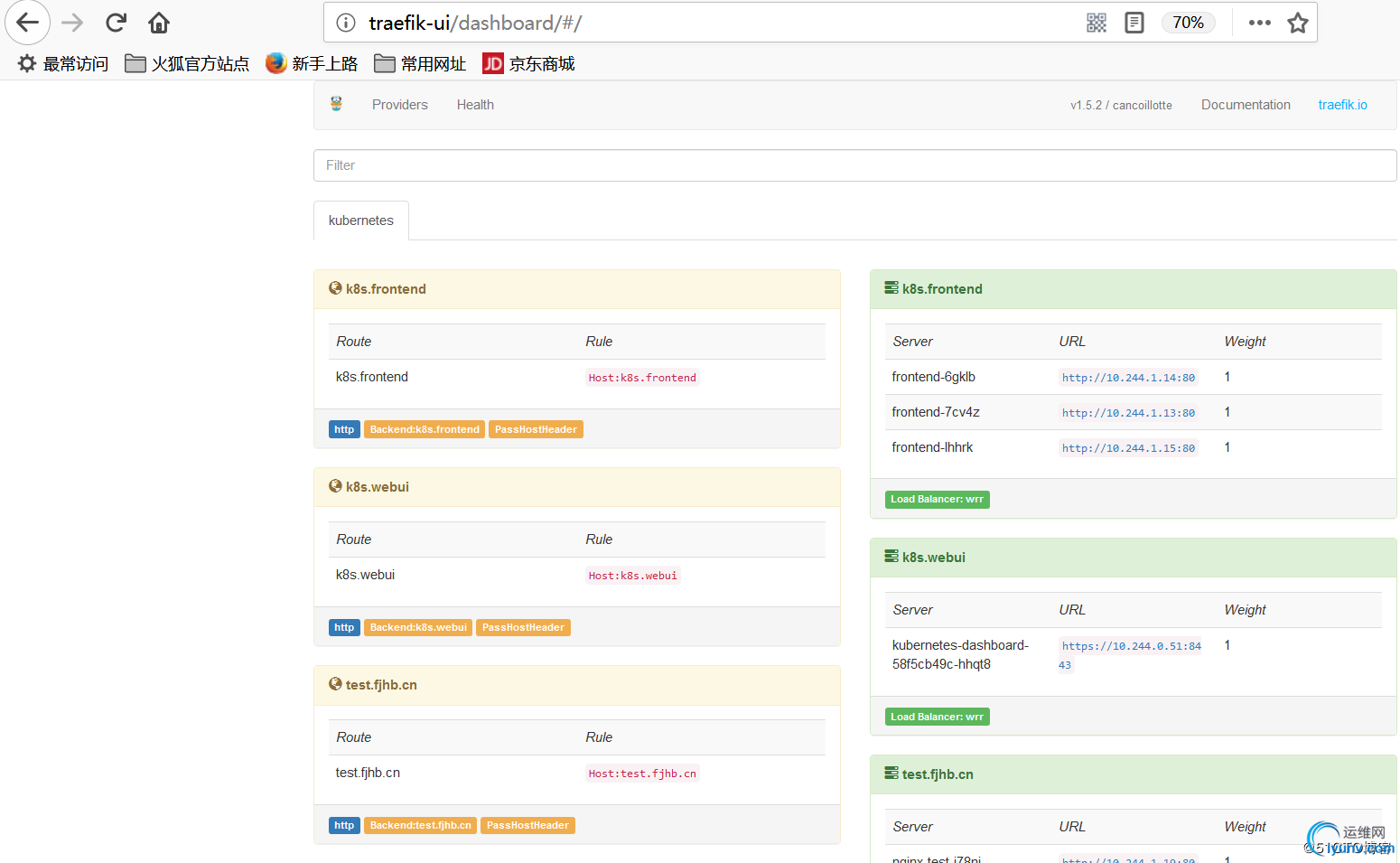The image size is (1400, 863).
Task: Click the k8s.frontend backend server icon
Action: 891,288
